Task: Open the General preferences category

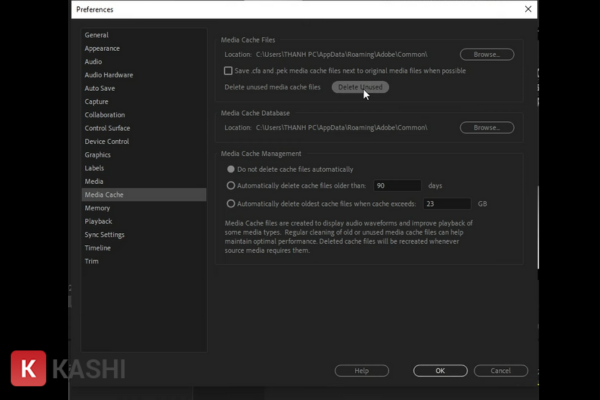Action: point(97,35)
